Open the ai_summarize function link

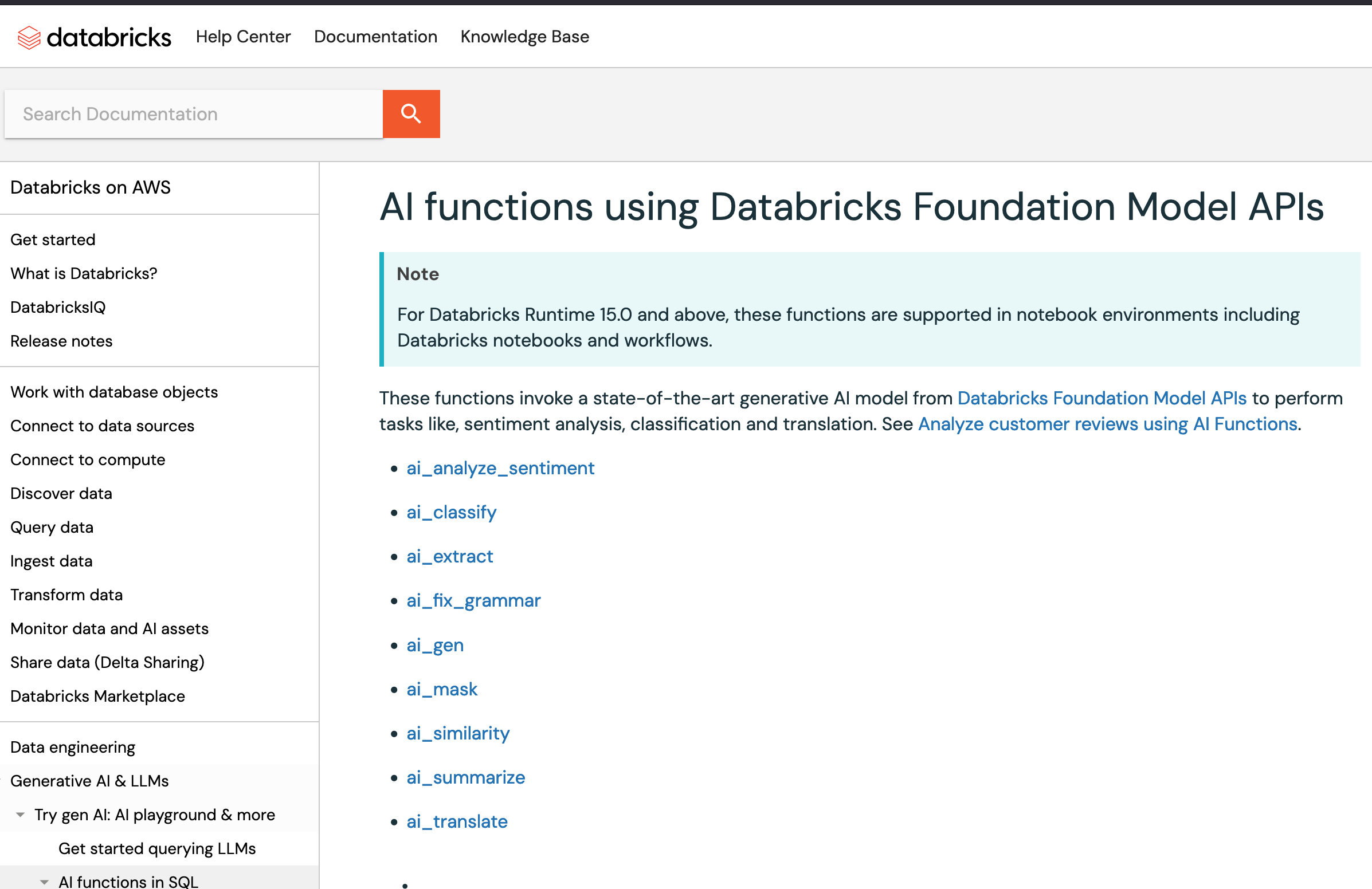466,777
